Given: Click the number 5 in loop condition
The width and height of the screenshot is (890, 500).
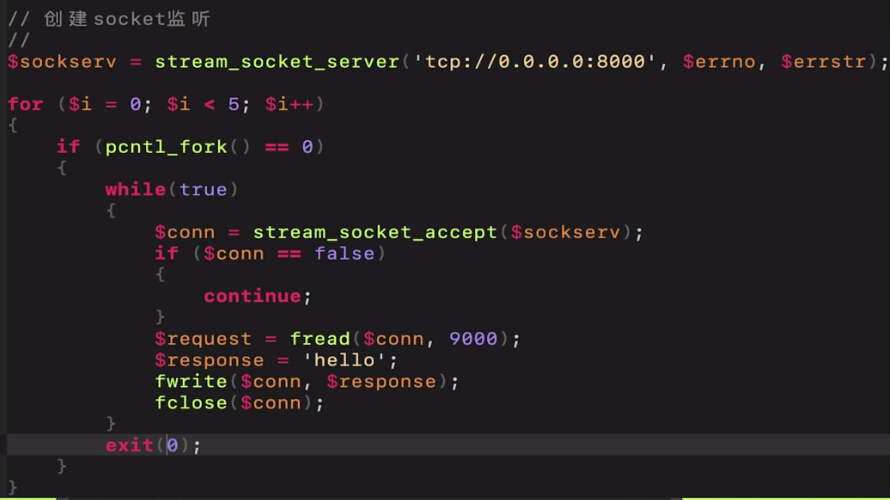Looking at the screenshot, I should 234,104.
